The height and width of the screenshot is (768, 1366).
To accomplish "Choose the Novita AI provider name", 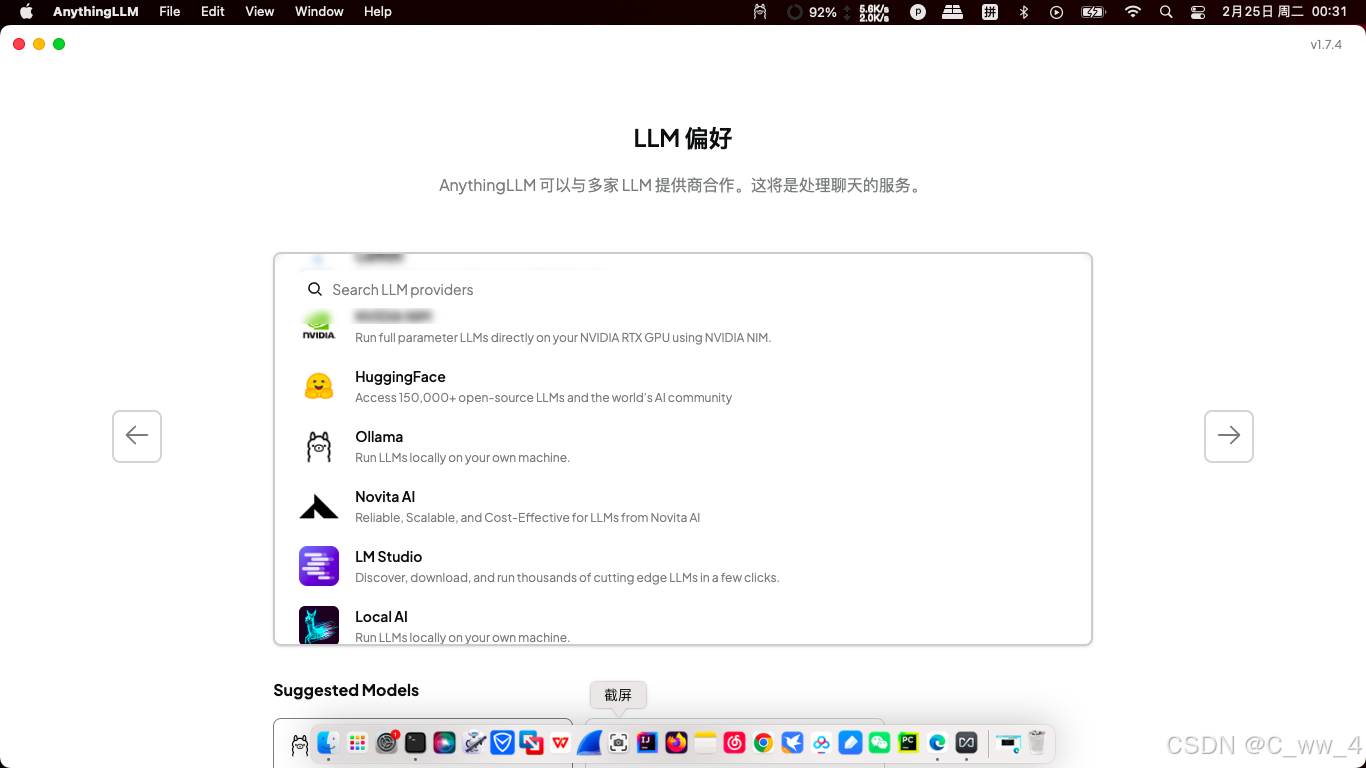I will point(385,497).
